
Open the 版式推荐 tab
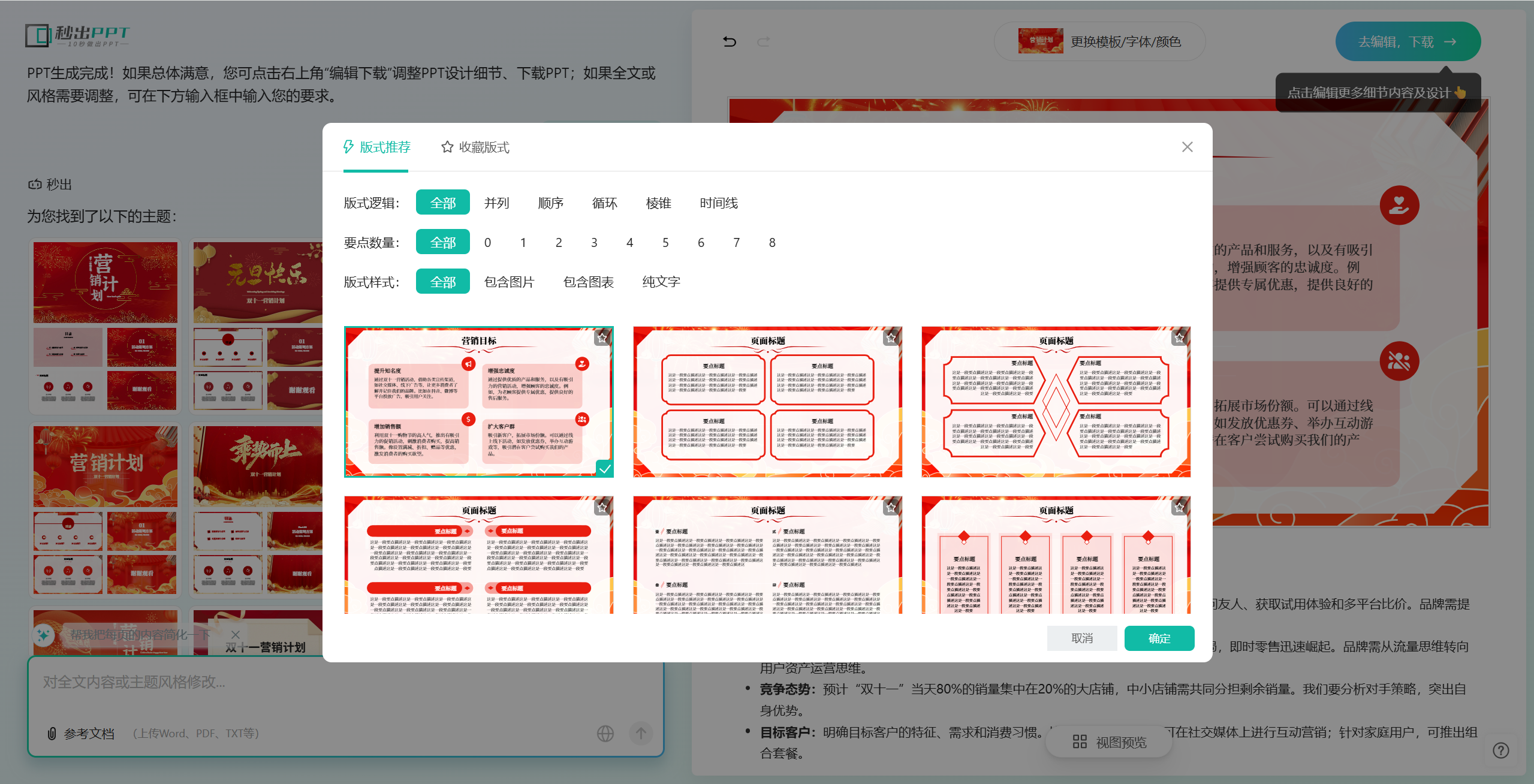click(377, 147)
